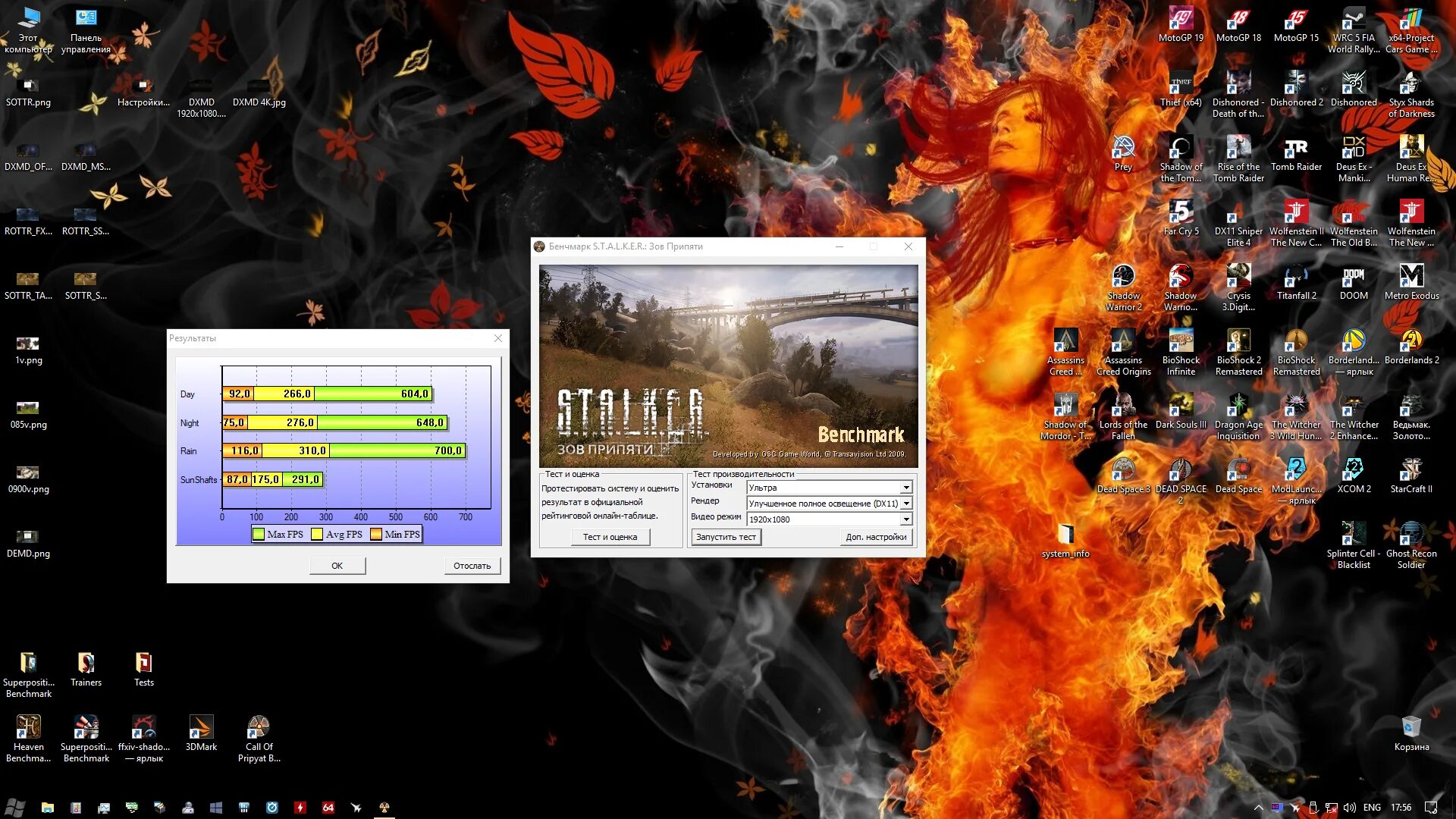Open the Thief (x64) shortcut
The width and height of the screenshot is (1456, 819).
[x=1181, y=89]
